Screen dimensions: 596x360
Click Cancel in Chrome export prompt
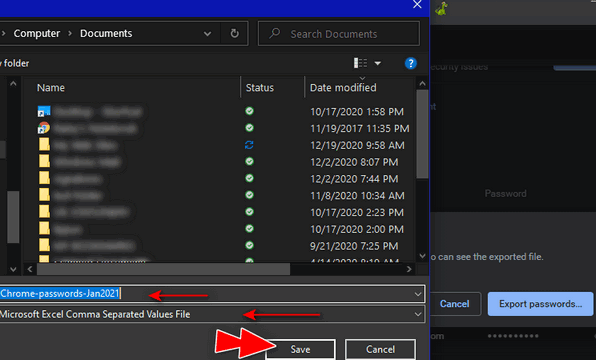(455, 304)
